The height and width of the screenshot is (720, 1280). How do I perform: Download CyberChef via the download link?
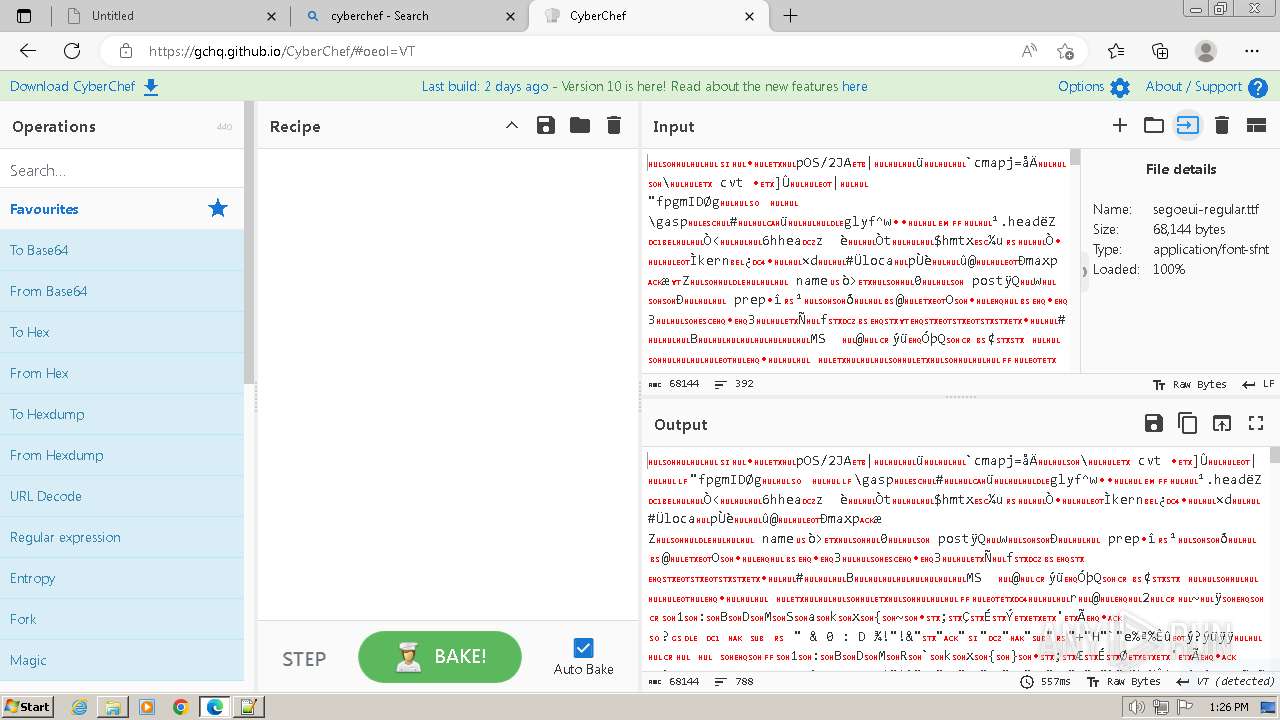tap(85, 87)
